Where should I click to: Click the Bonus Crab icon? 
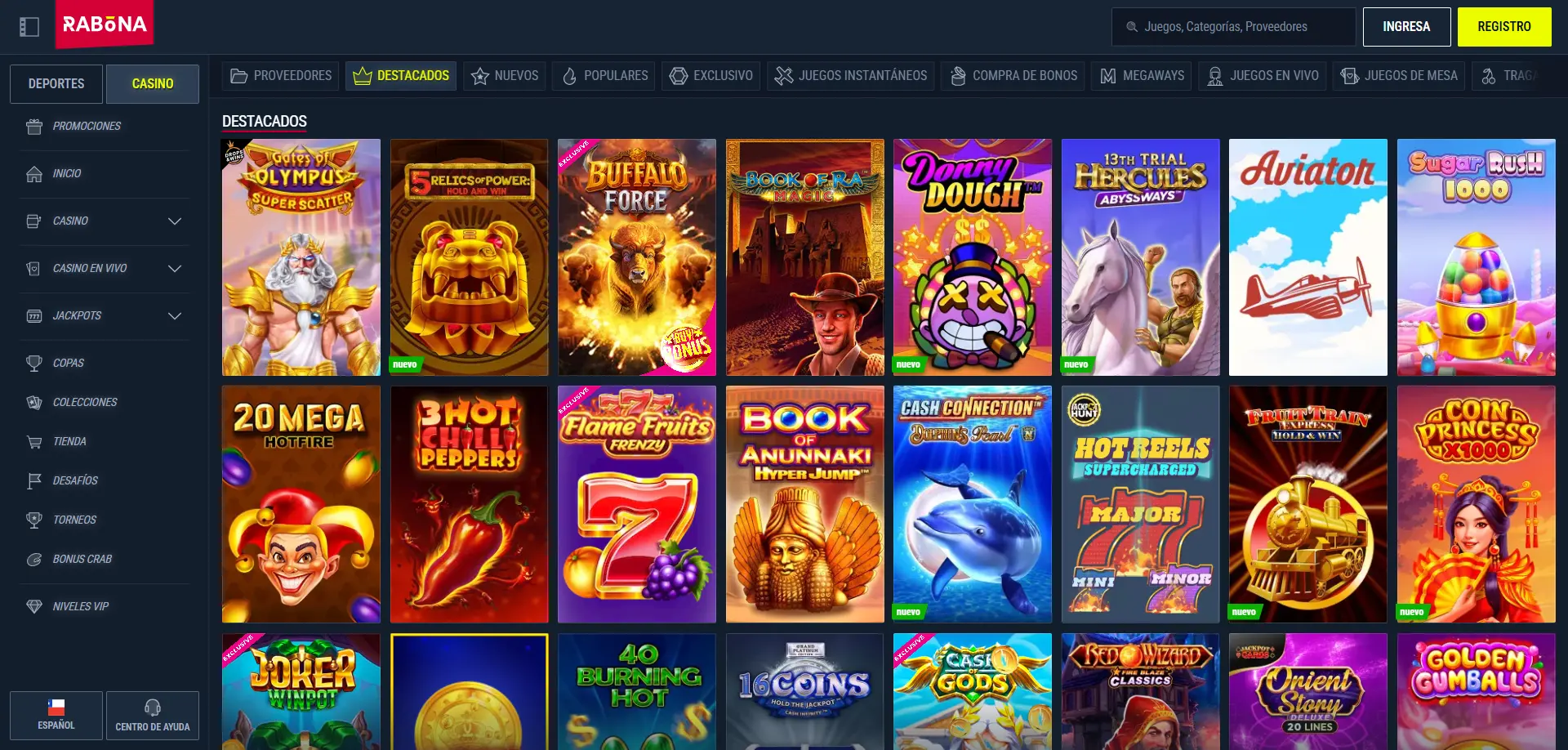pos(34,560)
